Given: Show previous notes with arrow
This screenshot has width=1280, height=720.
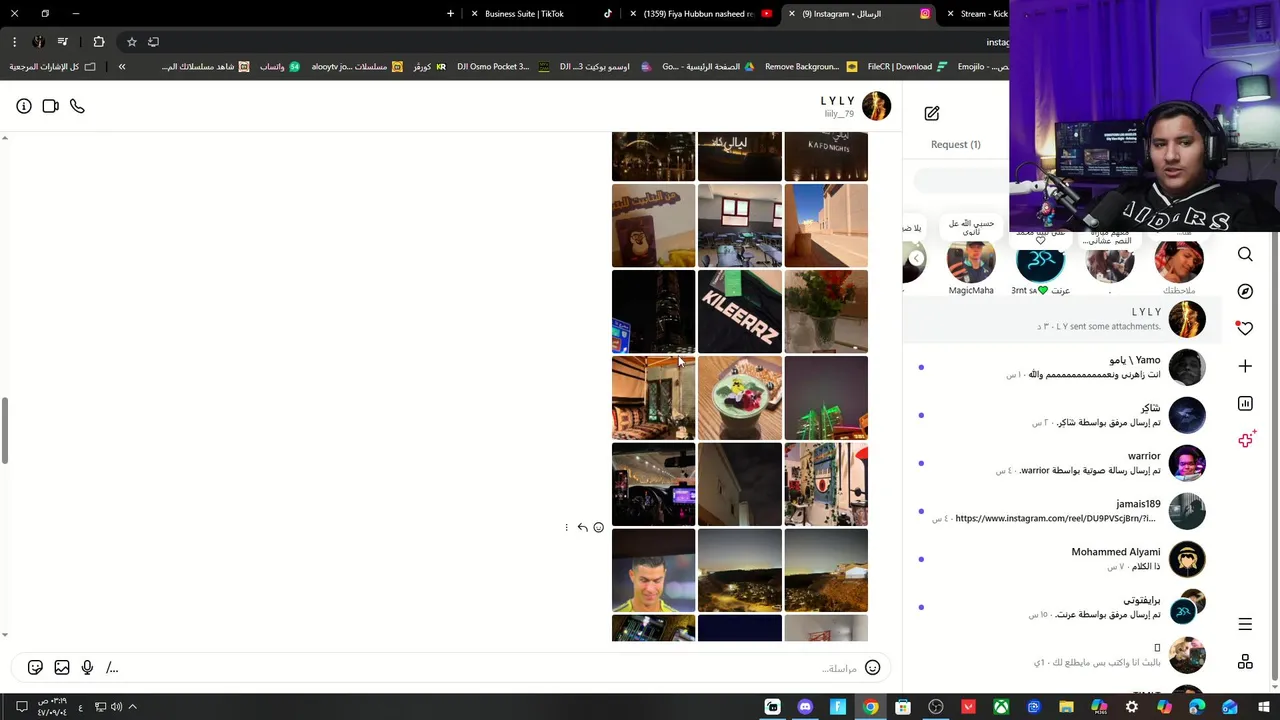Looking at the screenshot, I should [x=917, y=258].
